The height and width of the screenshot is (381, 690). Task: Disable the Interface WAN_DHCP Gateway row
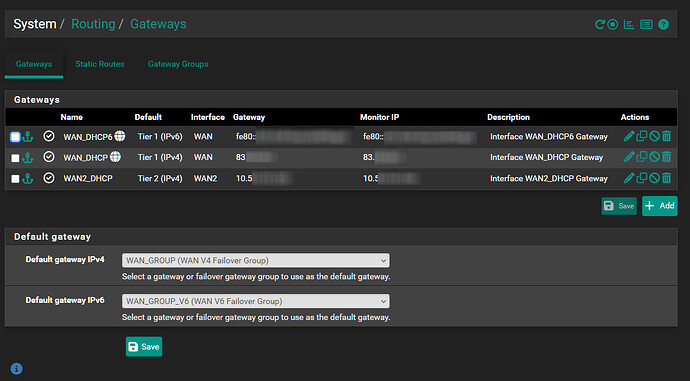tap(654, 157)
